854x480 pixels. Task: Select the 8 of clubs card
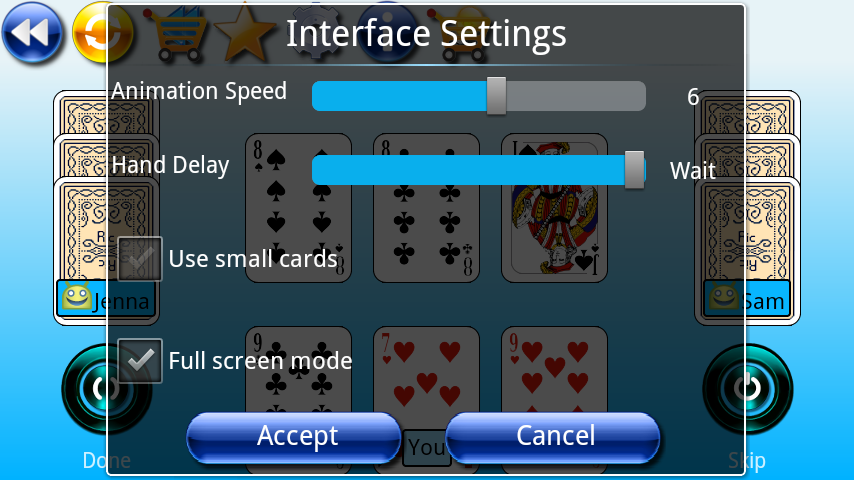point(426,208)
